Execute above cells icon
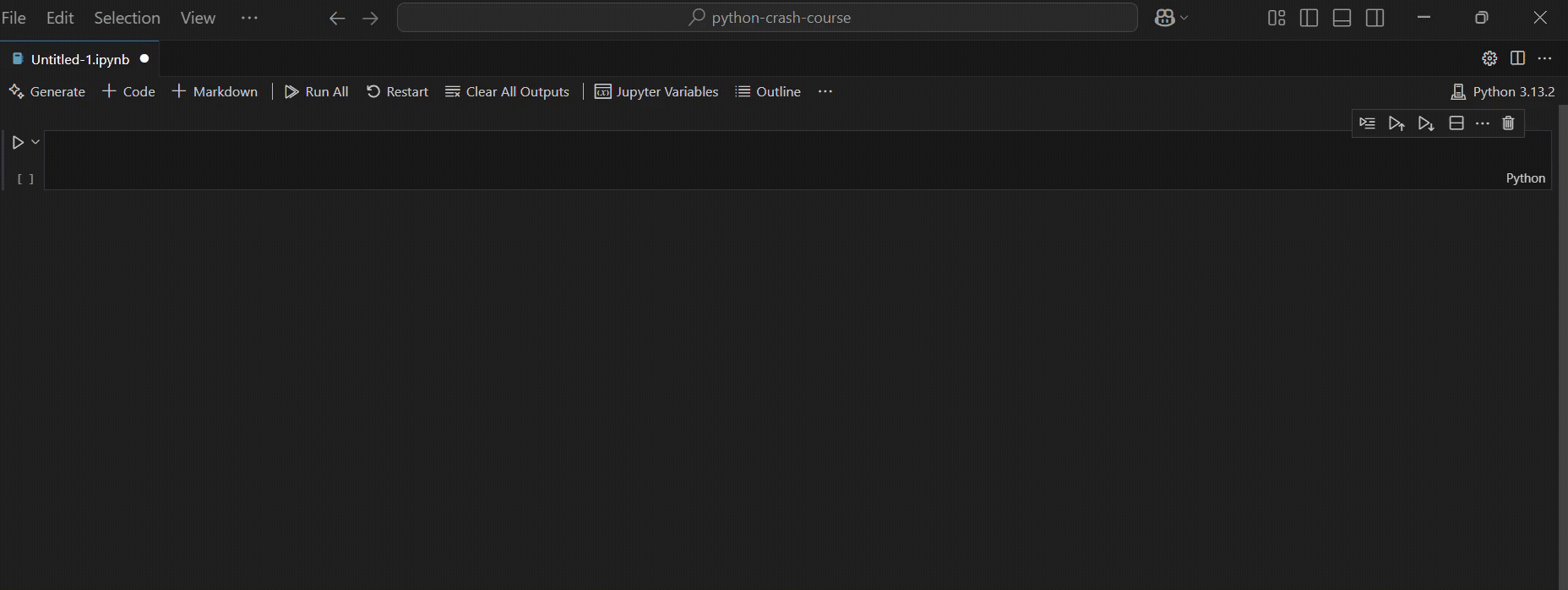1568x590 pixels. [1396, 123]
